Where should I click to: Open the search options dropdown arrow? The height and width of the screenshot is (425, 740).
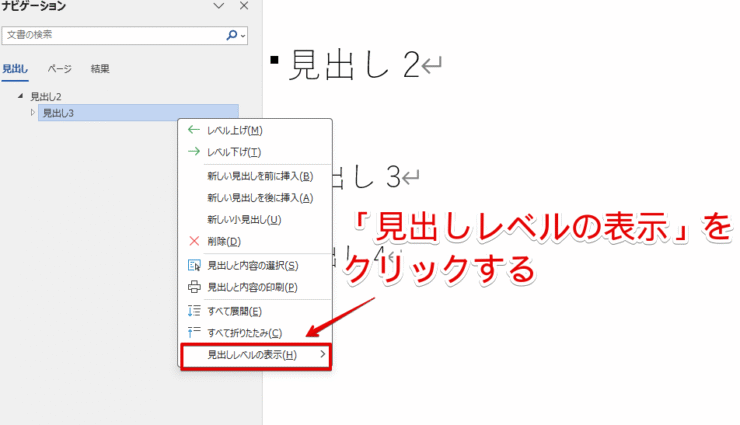coord(243,36)
